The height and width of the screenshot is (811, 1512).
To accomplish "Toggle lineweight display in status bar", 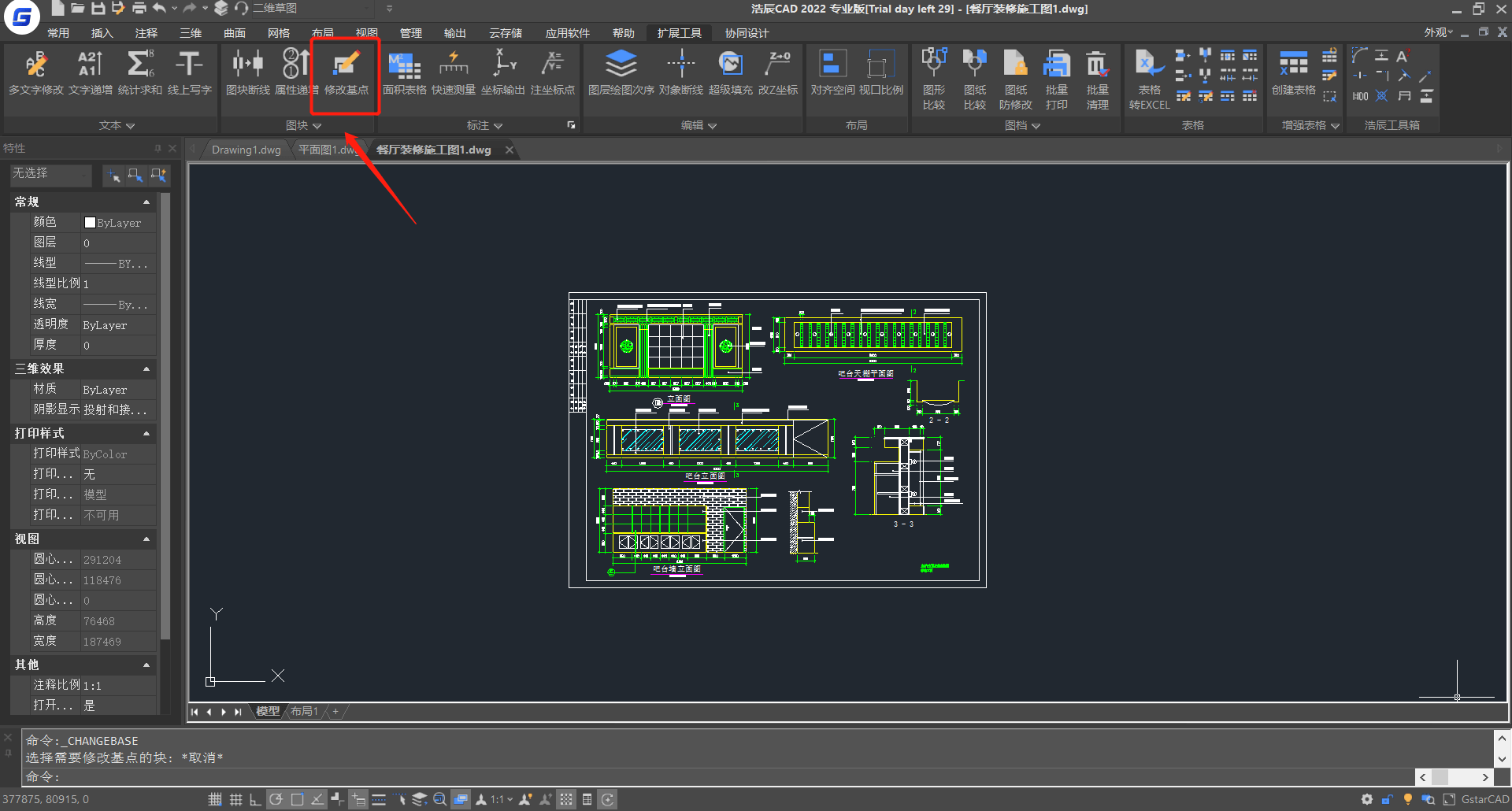I will tap(379, 799).
